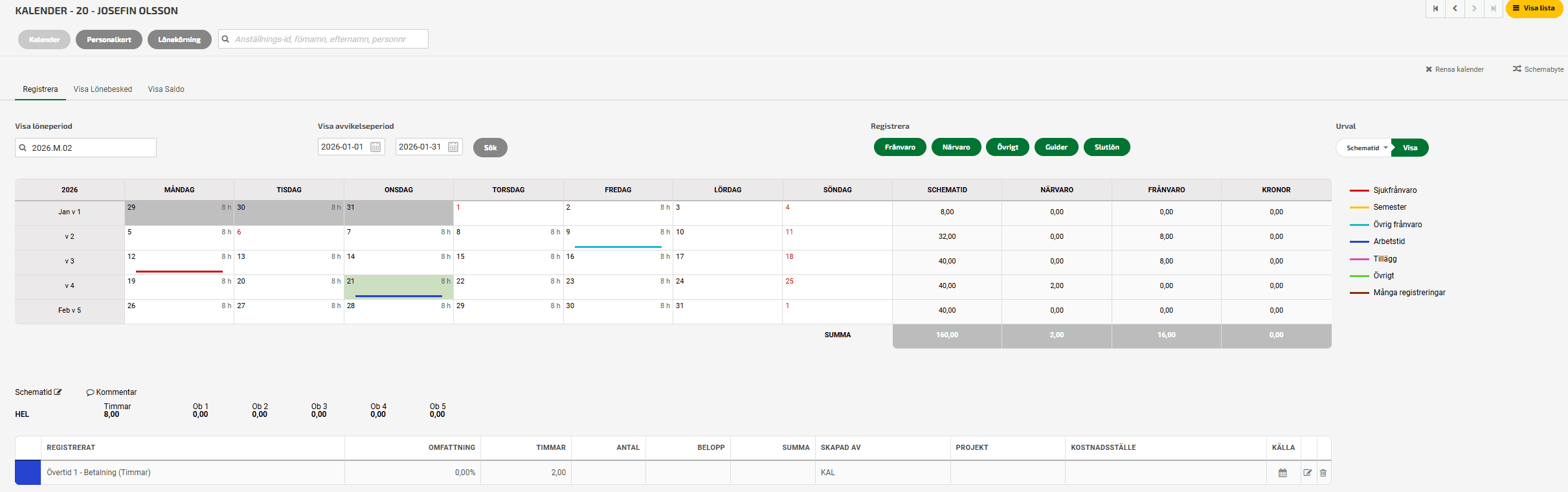Delete the Övertid 1 row with trash icon
The image size is (1568, 492).
pos(1323,473)
